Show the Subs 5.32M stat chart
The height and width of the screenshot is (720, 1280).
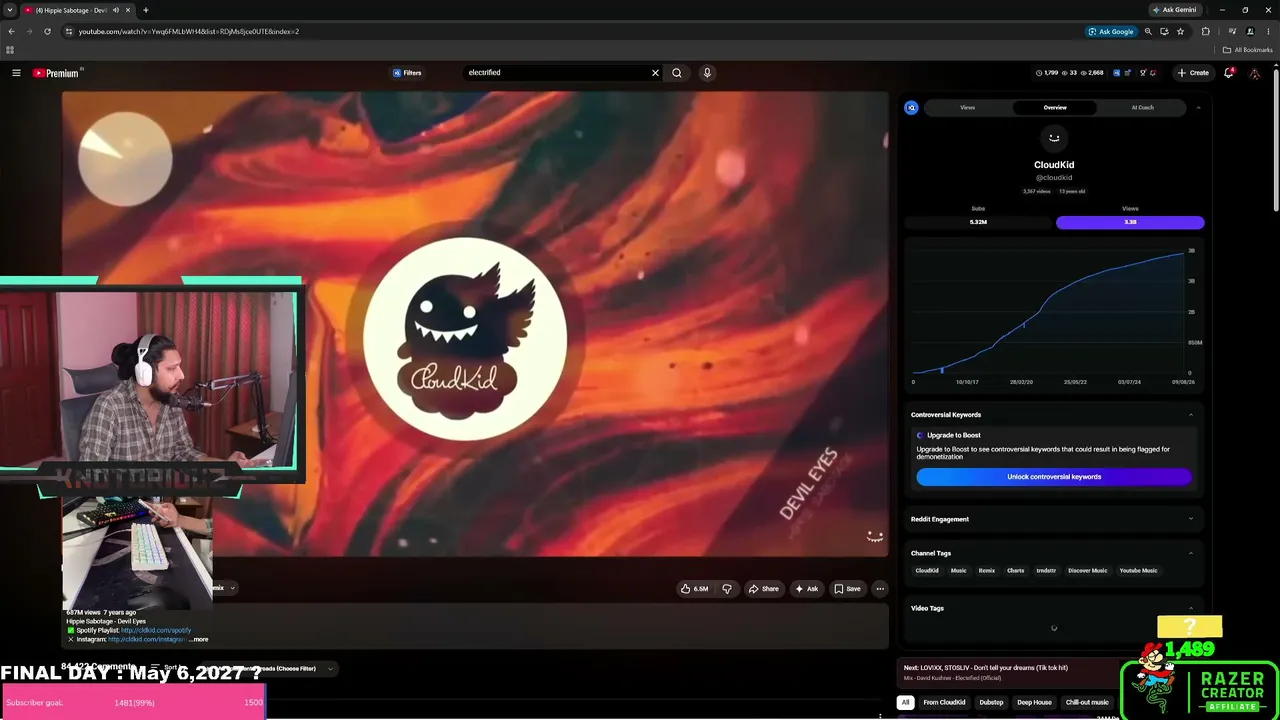point(978,222)
